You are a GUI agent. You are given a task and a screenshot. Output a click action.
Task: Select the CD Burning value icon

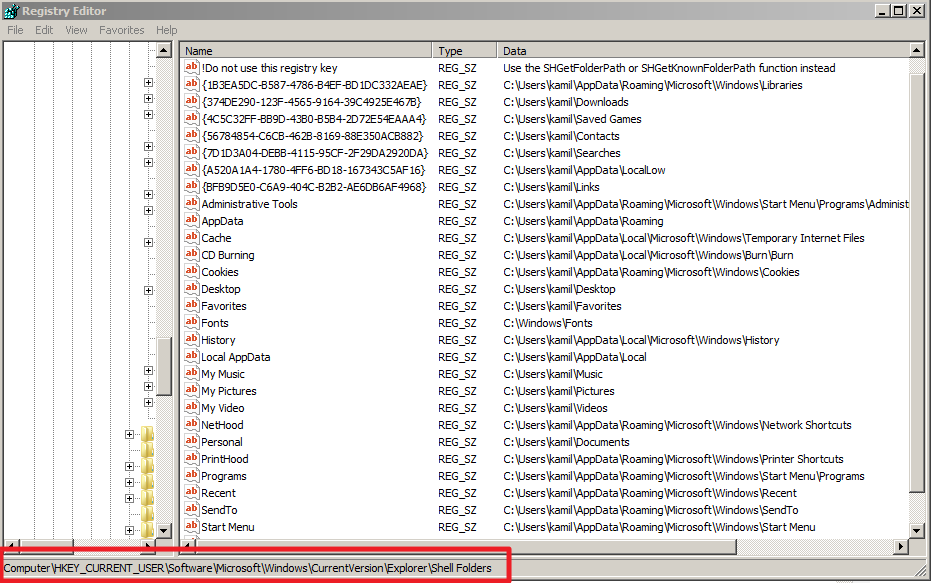click(192, 255)
